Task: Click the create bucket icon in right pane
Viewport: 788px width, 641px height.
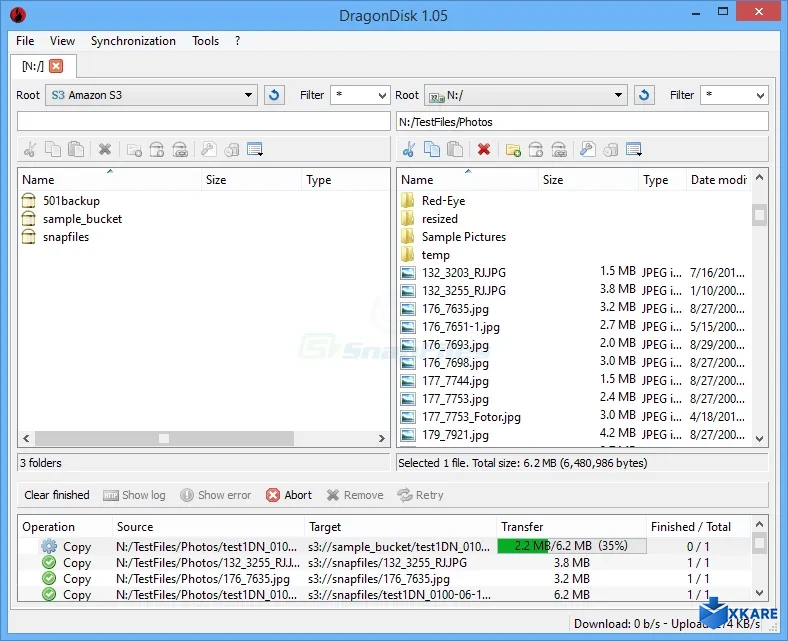Action: (536, 149)
